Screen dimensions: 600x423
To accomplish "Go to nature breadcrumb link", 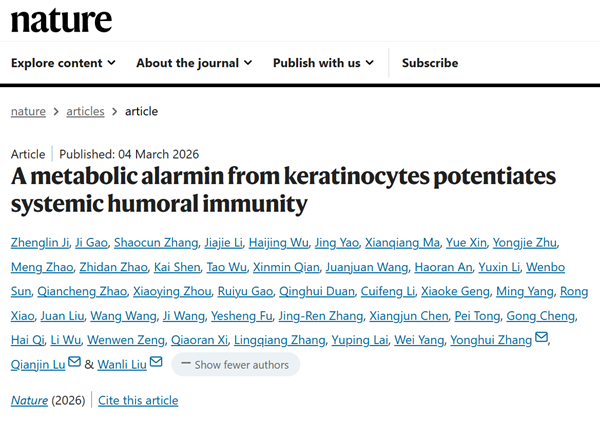I will (x=28, y=111).
